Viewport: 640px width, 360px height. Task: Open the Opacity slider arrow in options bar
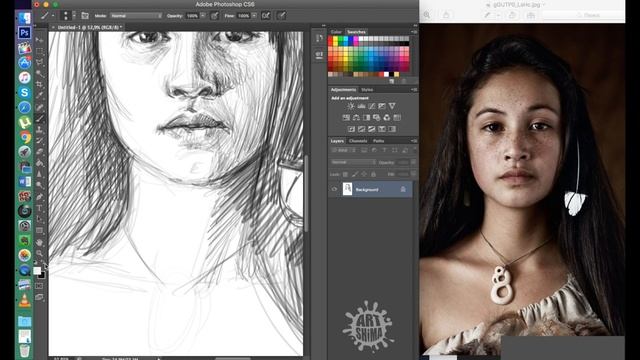coord(203,16)
